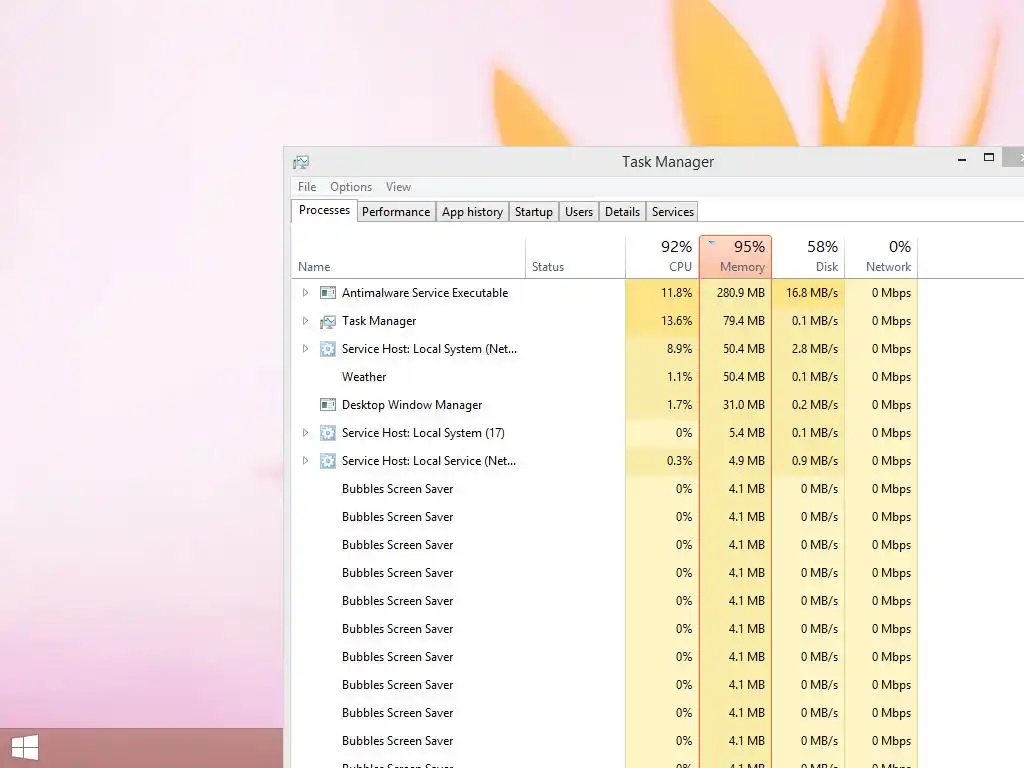Image resolution: width=1024 pixels, height=768 pixels.
Task: Click the Service Host: Local System (Net... gear icon
Action: coord(328,349)
